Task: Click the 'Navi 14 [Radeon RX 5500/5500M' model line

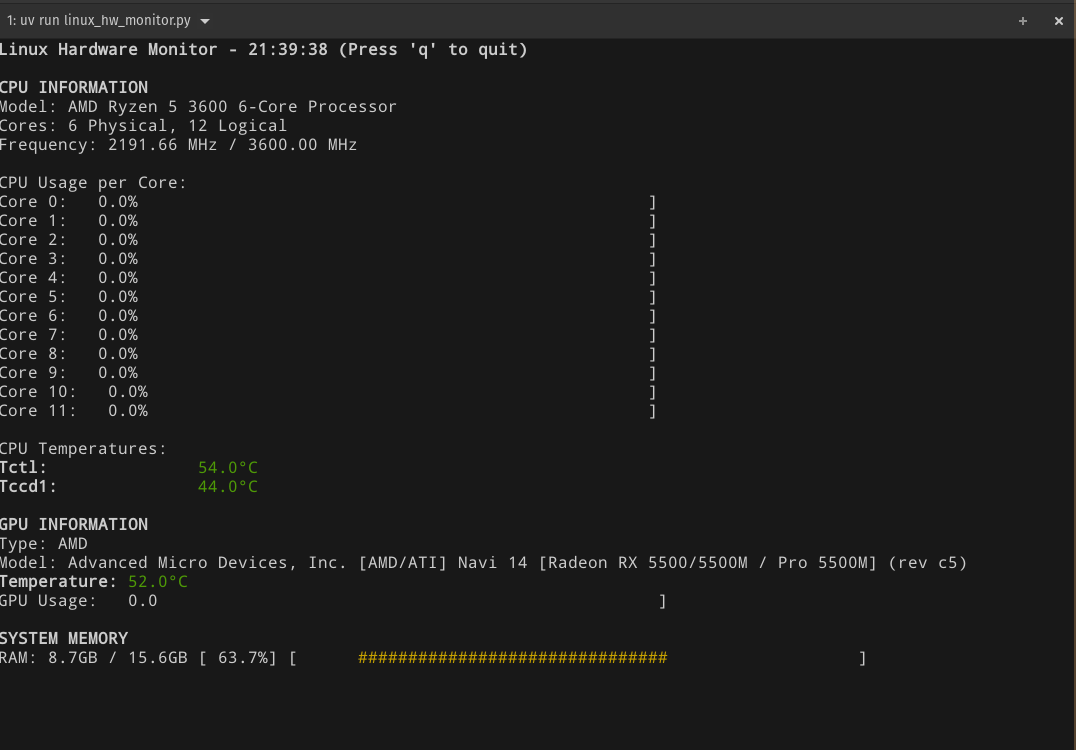Action: point(484,563)
